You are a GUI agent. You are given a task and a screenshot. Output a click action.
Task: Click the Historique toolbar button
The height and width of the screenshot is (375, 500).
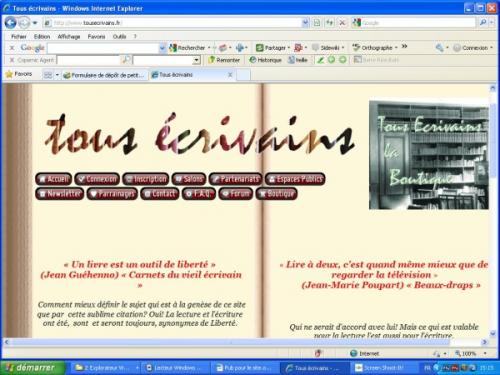(265, 60)
